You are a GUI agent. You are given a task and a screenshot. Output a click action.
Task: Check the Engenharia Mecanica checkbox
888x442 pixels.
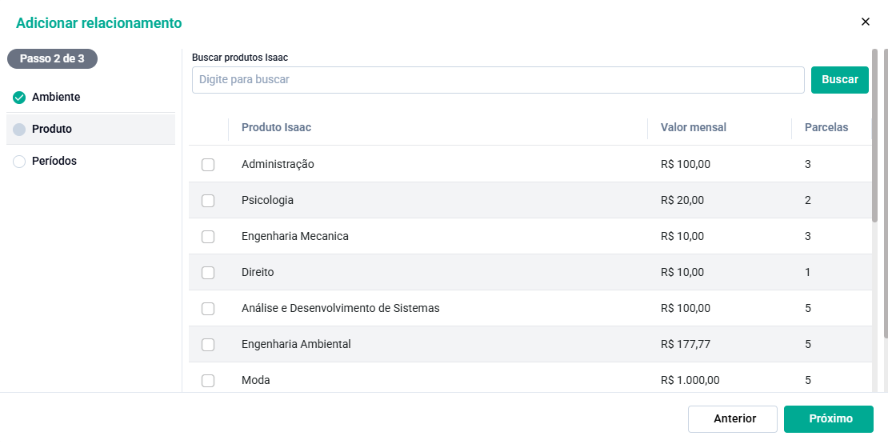click(x=208, y=236)
